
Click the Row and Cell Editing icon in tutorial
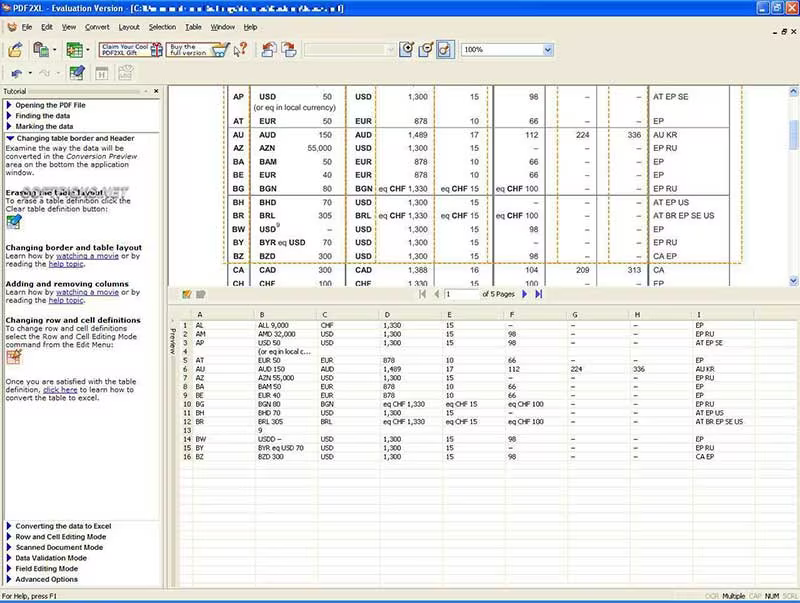click(14, 357)
